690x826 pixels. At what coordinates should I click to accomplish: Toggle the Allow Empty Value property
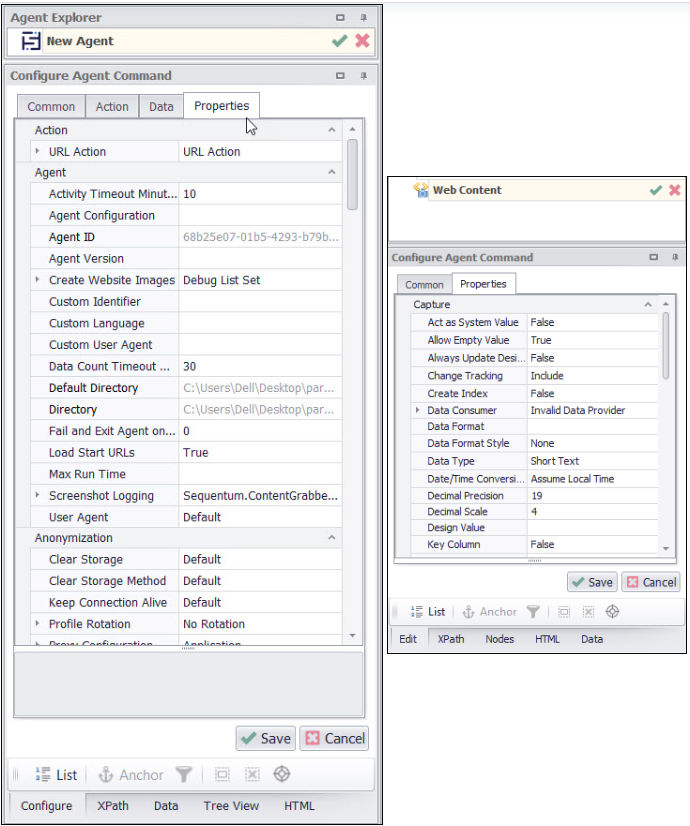pos(592,340)
